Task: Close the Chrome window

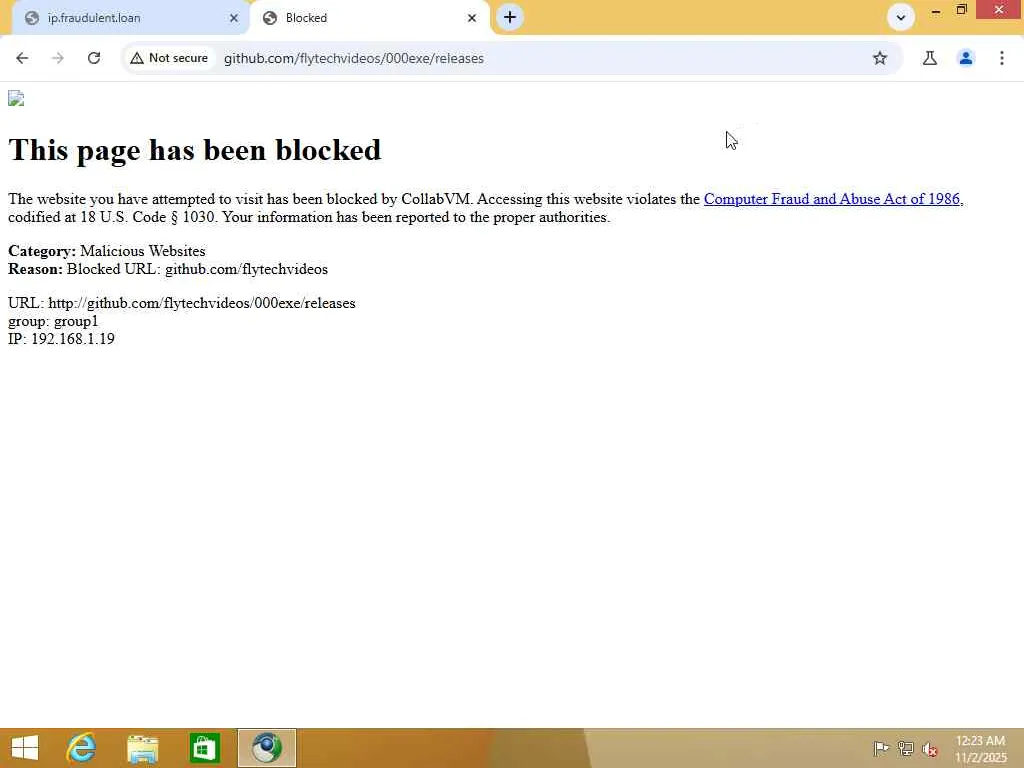Action: pos(999,10)
